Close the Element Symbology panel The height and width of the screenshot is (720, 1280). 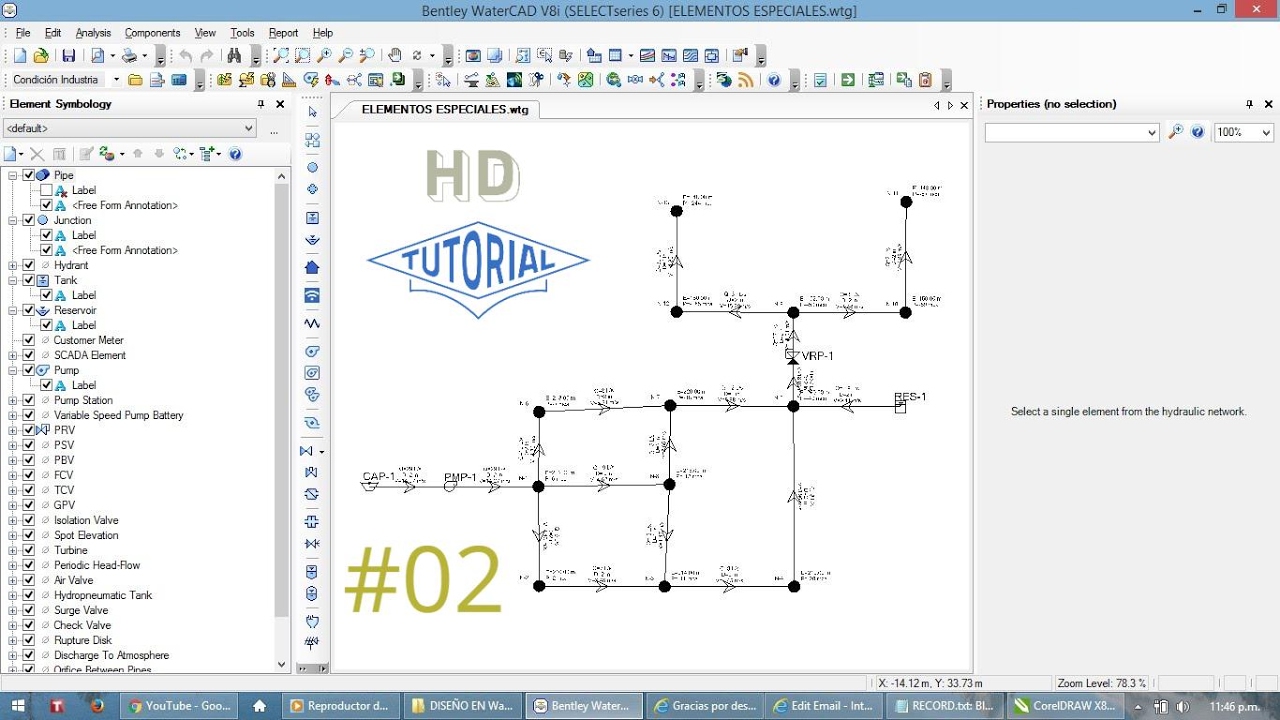click(x=280, y=104)
